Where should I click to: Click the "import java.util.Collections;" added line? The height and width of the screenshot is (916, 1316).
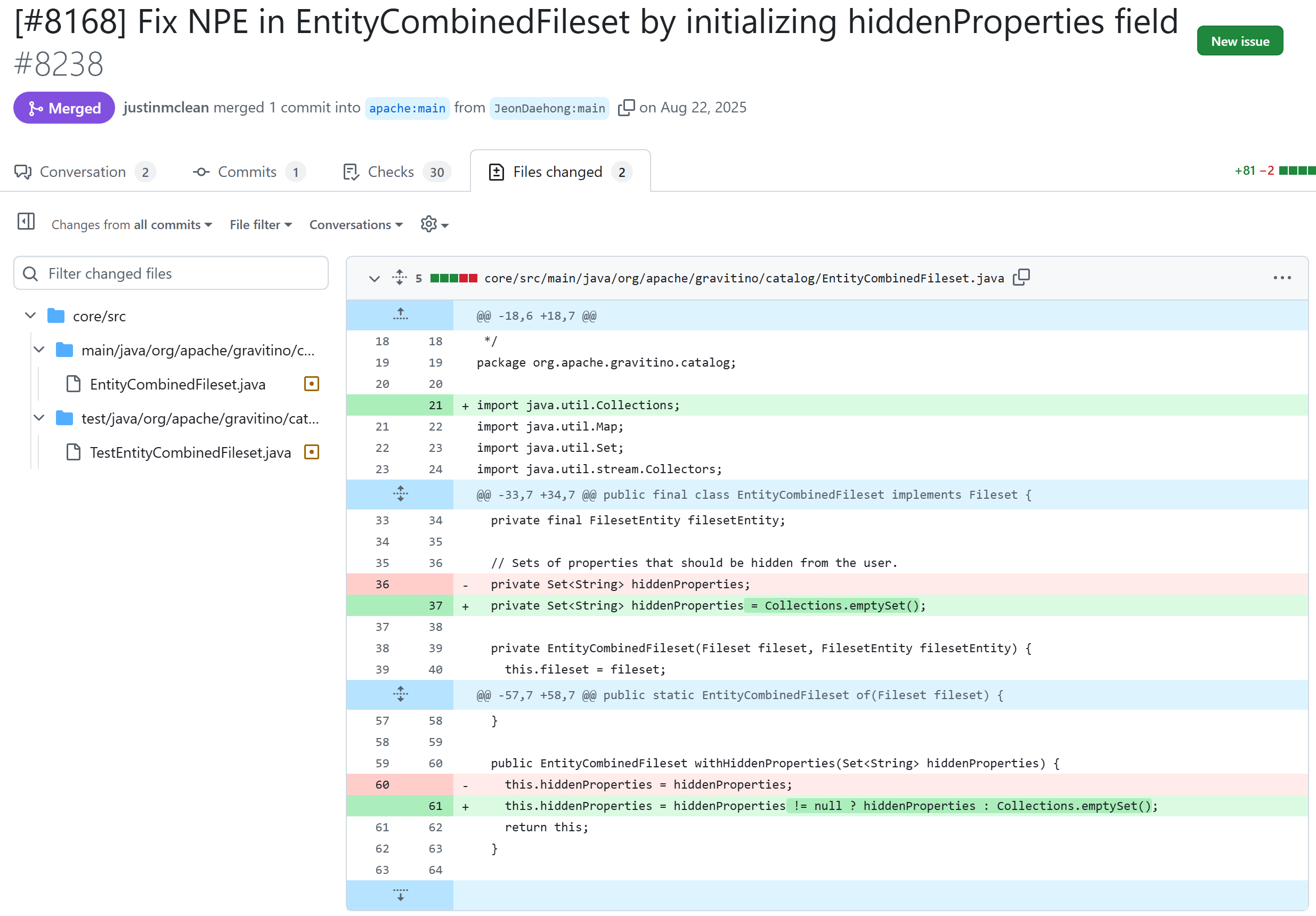coord(578,404)
